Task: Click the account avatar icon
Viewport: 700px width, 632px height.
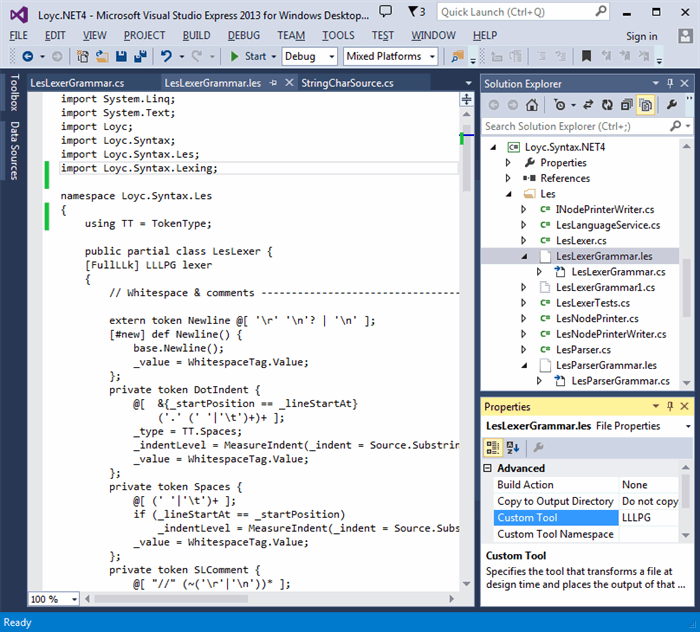Action: (685, 36)
